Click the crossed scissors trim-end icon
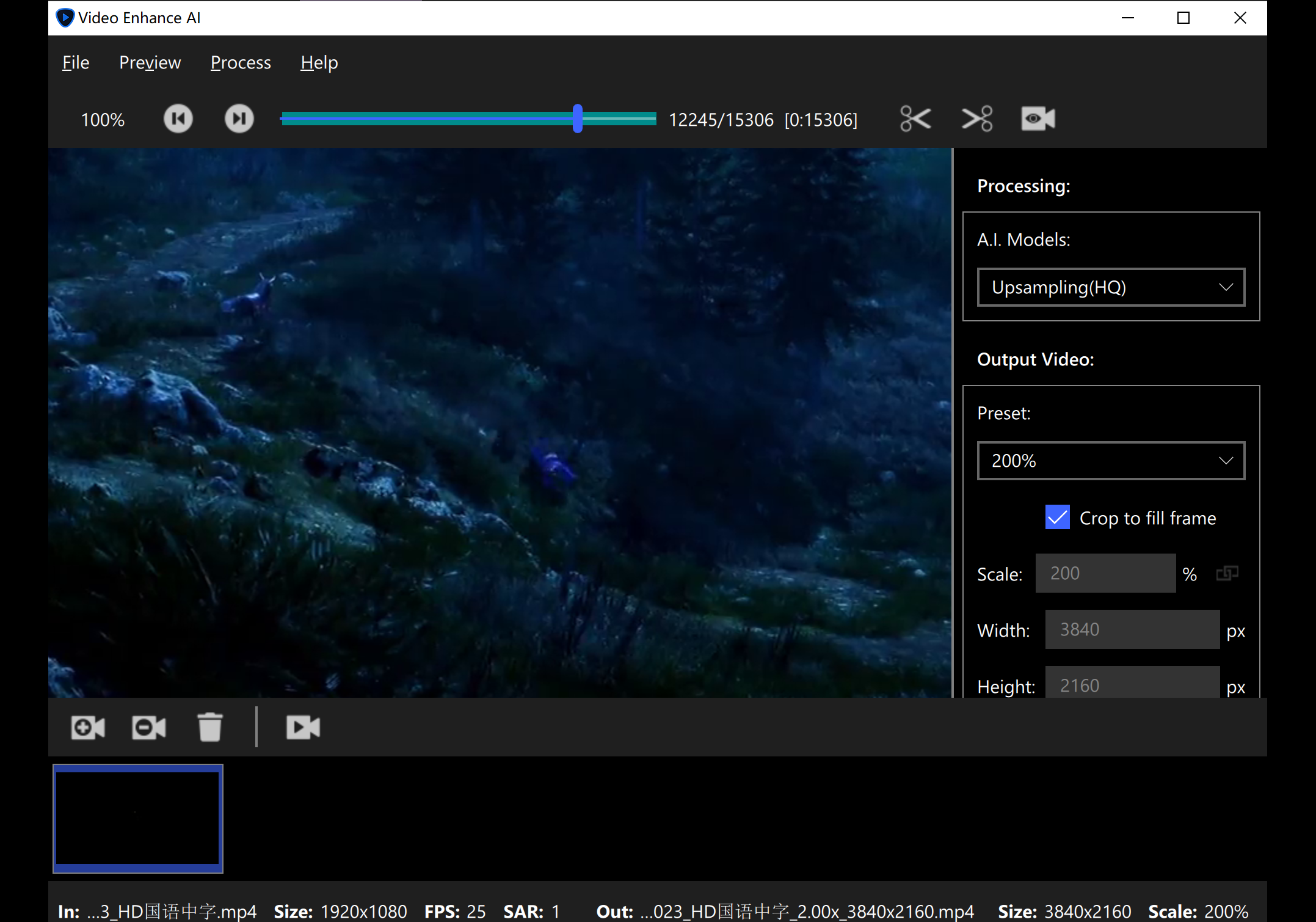This screenshot has height=922, width=1316. (977, 119)
